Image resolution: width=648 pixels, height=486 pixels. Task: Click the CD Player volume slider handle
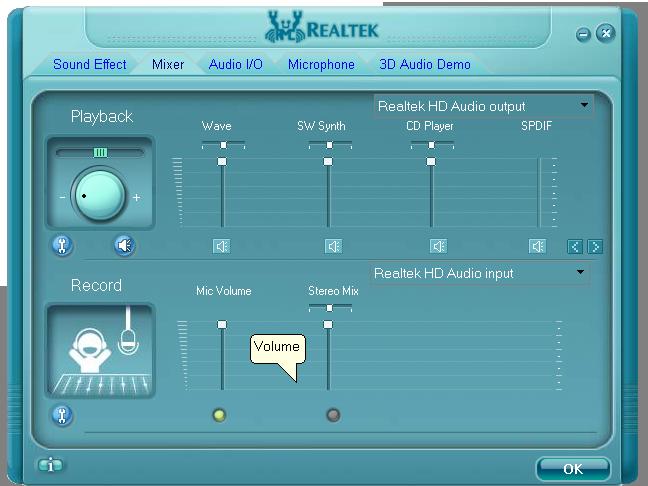click(431, 162)
